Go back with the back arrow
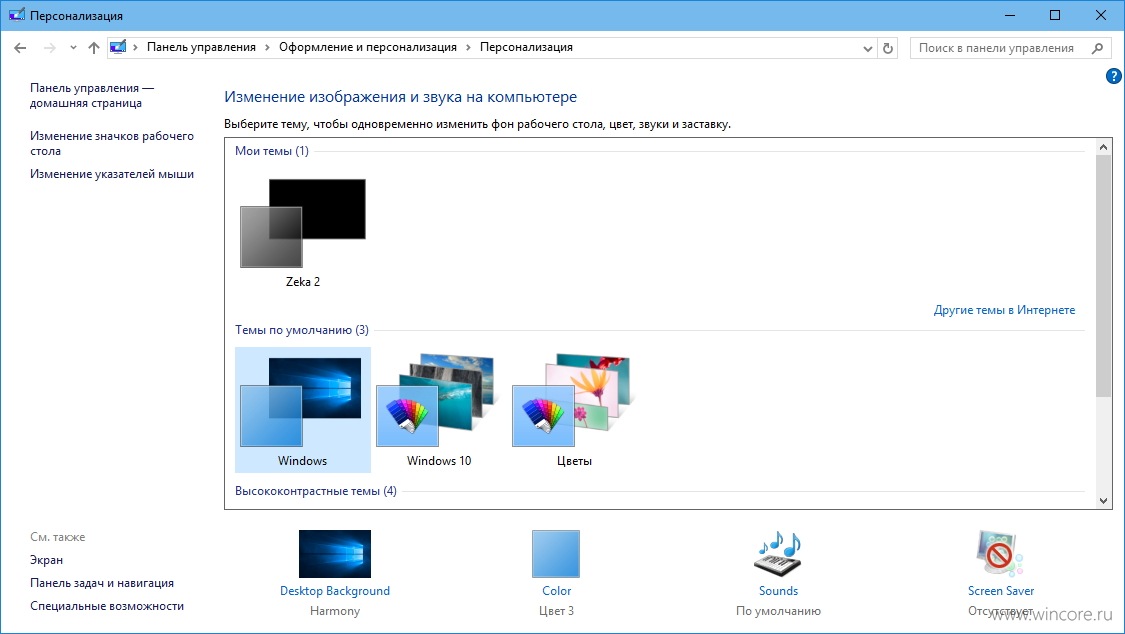The width and height of the screenshot is (1125, 634). pyautogui.click(x=20, y=48)
